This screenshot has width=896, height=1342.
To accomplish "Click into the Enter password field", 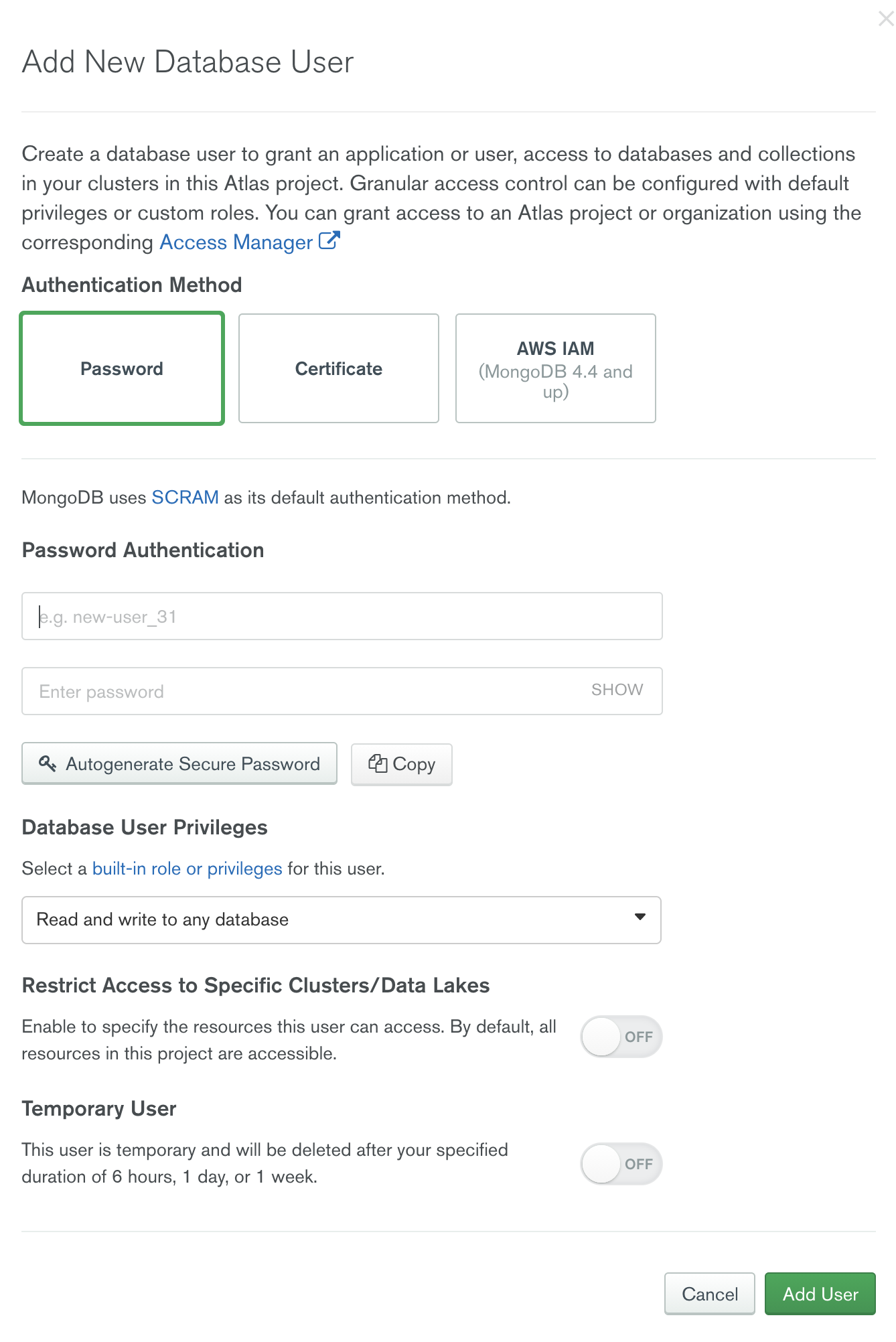I will pos(301,691).
